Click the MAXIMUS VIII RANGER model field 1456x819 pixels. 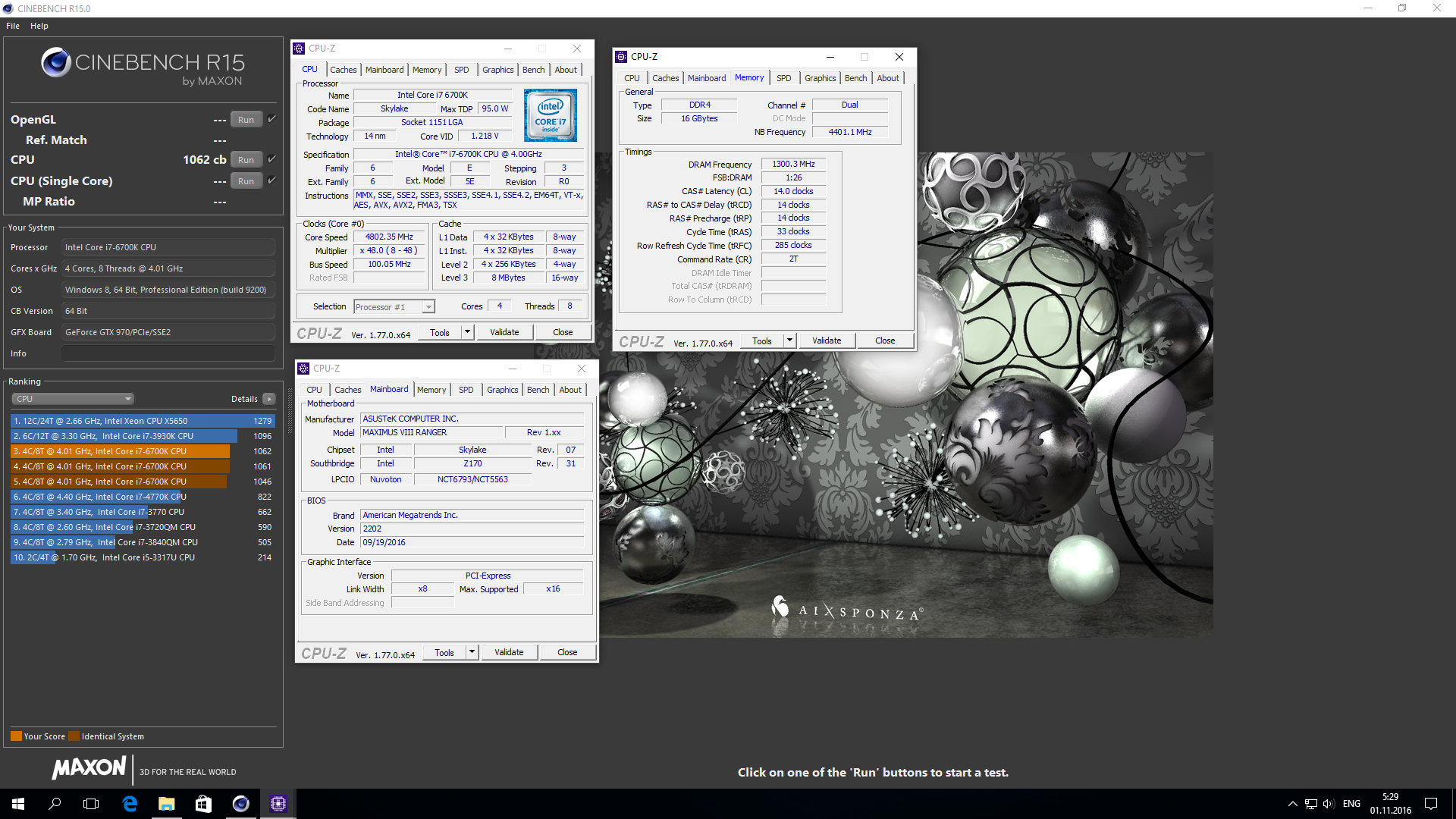pyautogui.click(x=431, y=432)
